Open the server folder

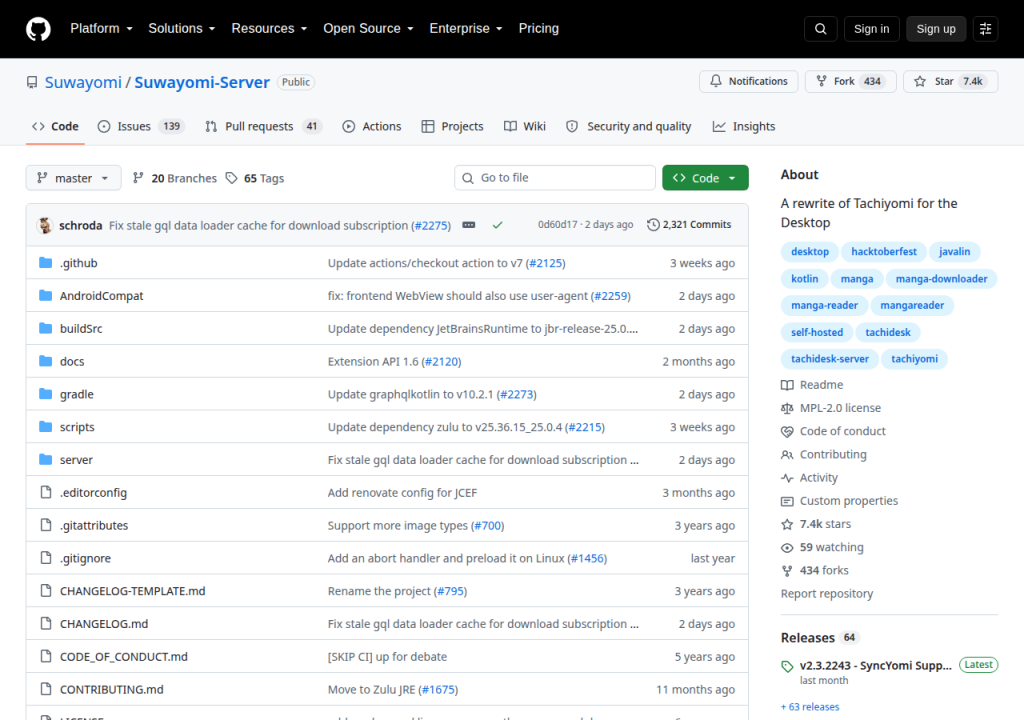point(76,459)
